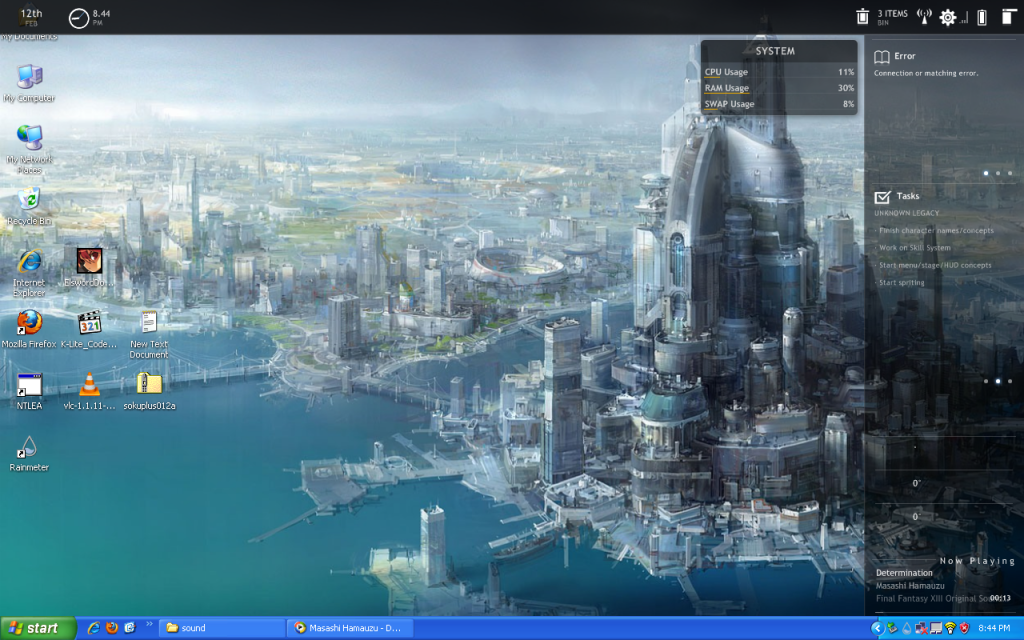
Task: Launch Mozilla Firefox desktop shortcut
Action: point(29,328)
